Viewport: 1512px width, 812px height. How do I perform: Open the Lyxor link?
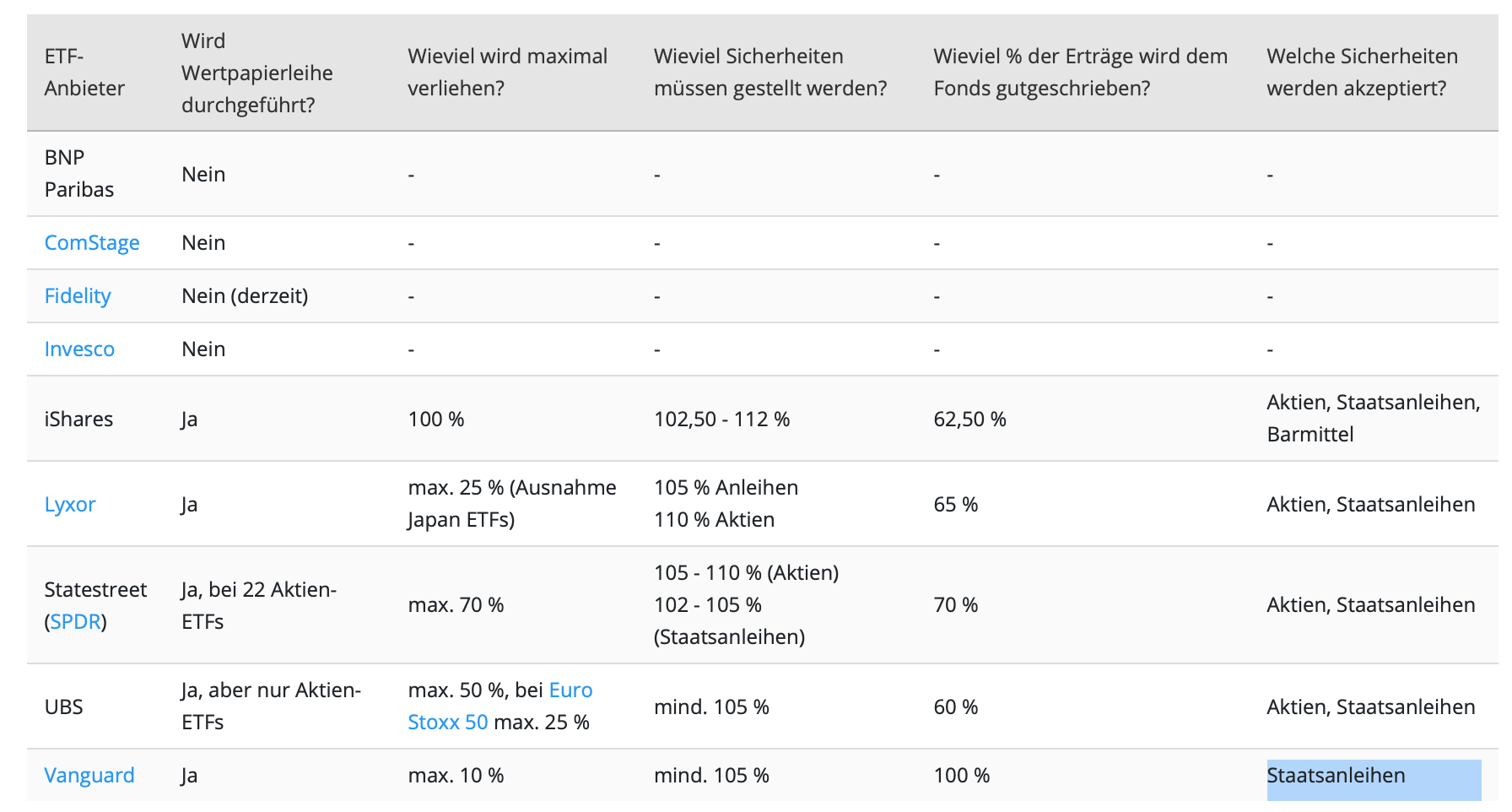click(70, 505)
